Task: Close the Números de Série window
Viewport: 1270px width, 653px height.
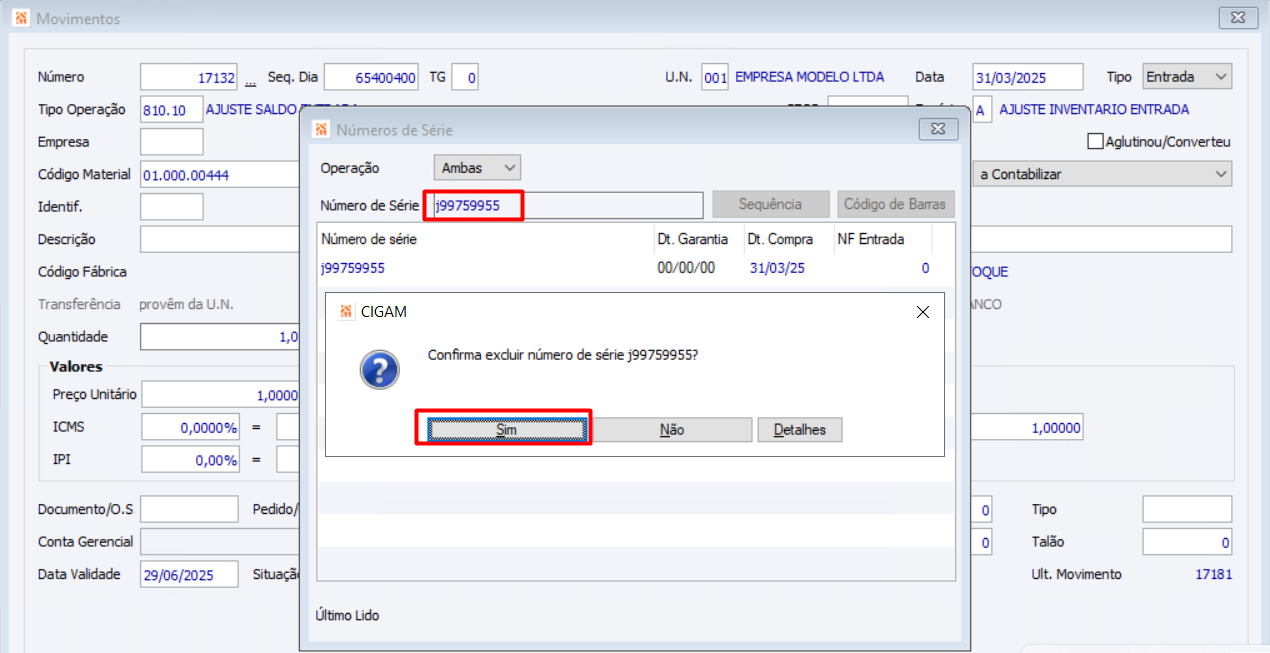Action: point(938,130)
